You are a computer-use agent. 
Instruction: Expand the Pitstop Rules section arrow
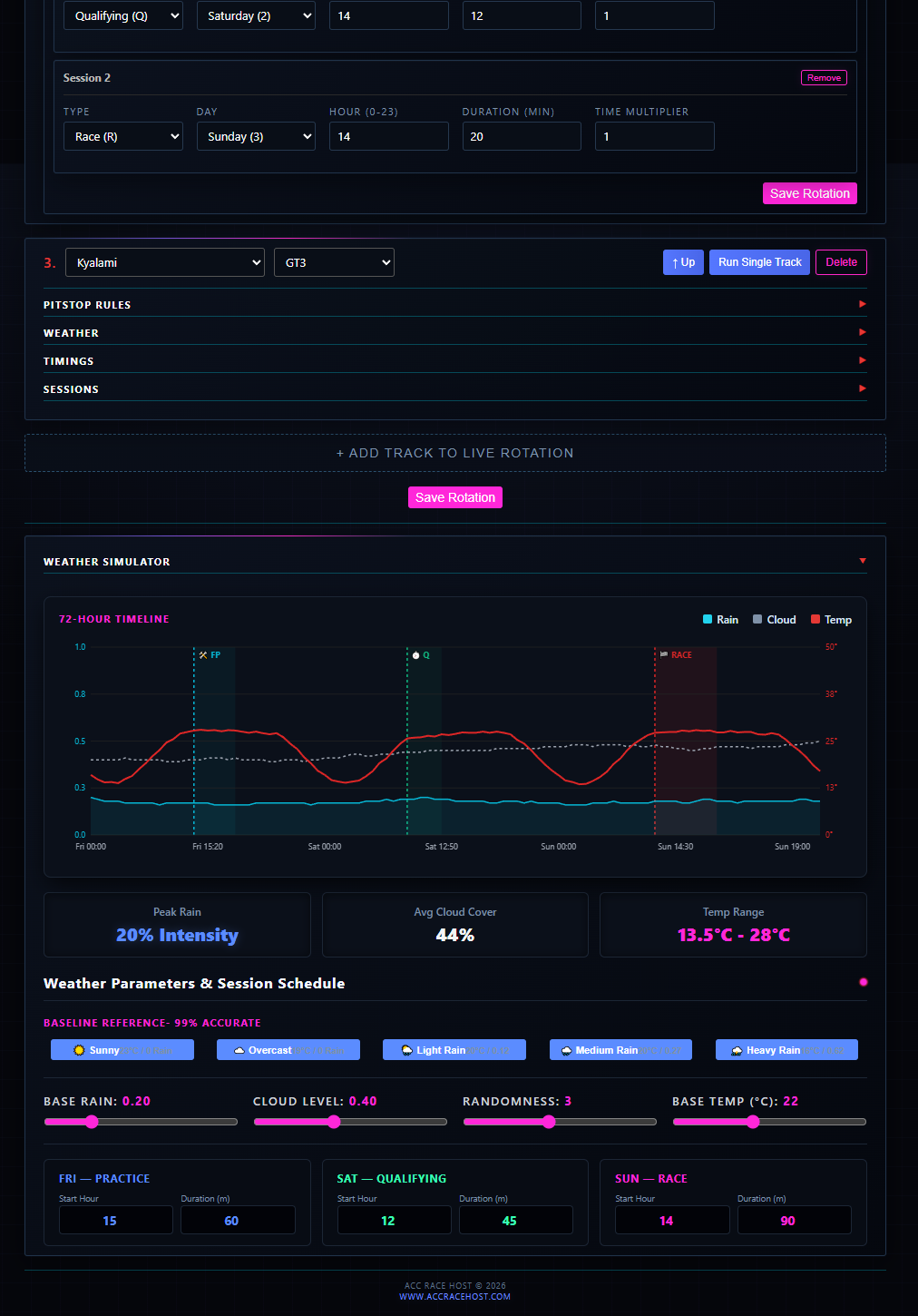pyautogui.click(x=863, y=304)
